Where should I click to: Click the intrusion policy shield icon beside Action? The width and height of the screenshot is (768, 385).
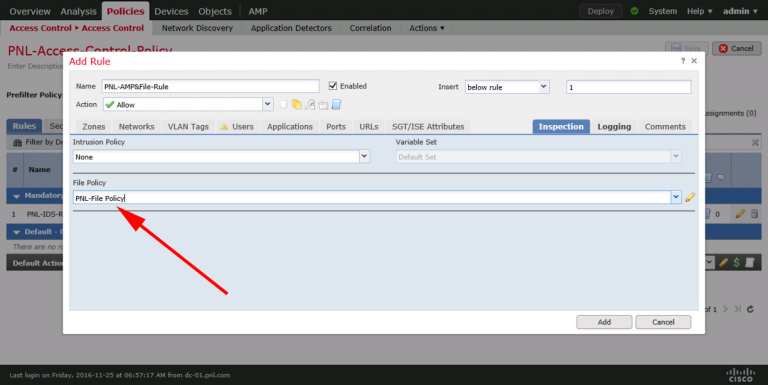pos(284,104)
